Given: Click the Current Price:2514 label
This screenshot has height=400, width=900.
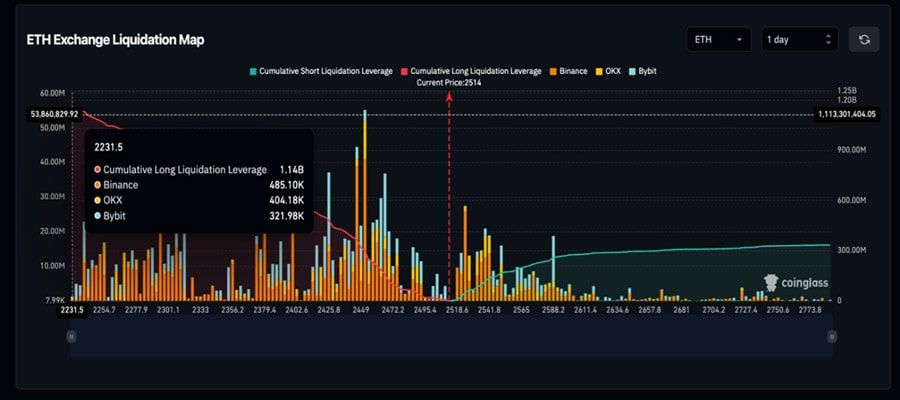Looking at the screenshot, I should click(449, 83).
